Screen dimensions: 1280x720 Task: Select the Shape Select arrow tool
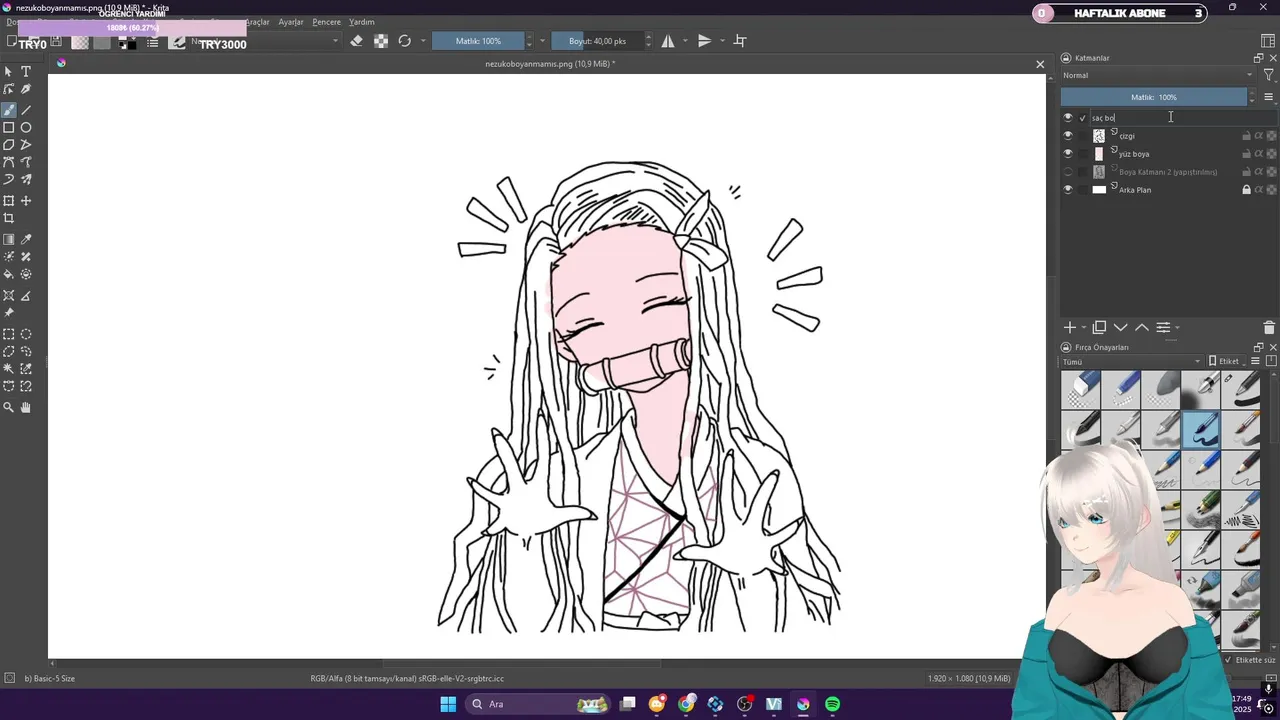[9, 72]
